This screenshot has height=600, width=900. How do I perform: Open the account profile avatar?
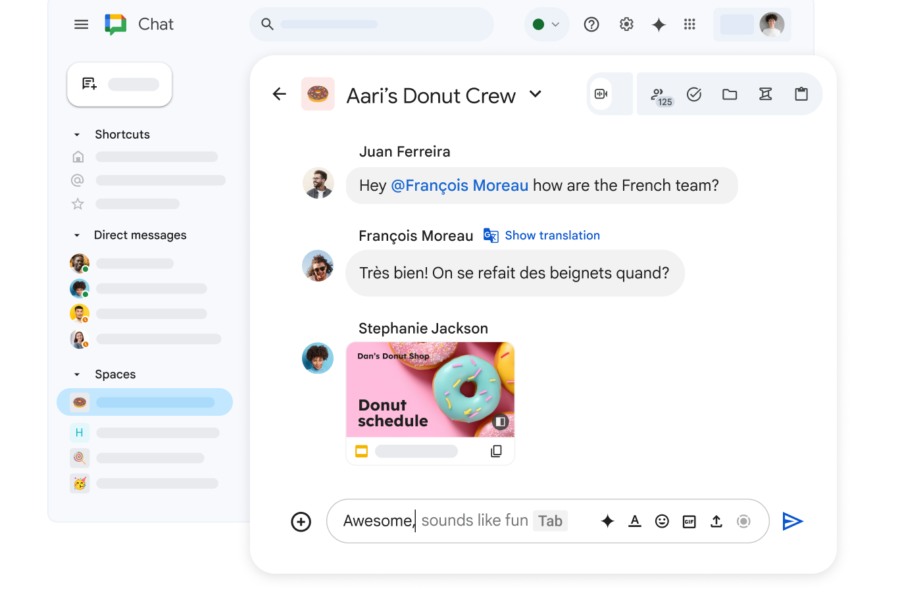pyautogui.click(x=771, y=24)
